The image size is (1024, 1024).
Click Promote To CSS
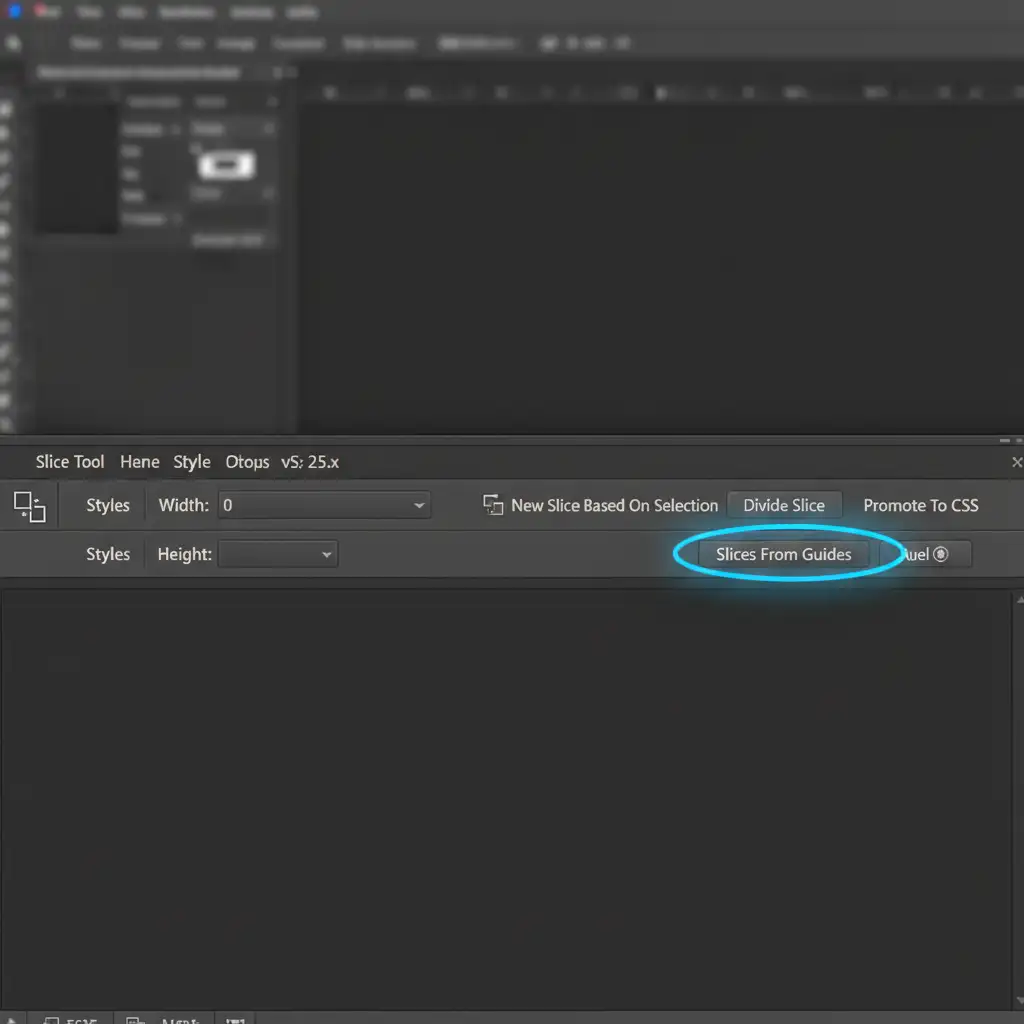tap(920, 505)
